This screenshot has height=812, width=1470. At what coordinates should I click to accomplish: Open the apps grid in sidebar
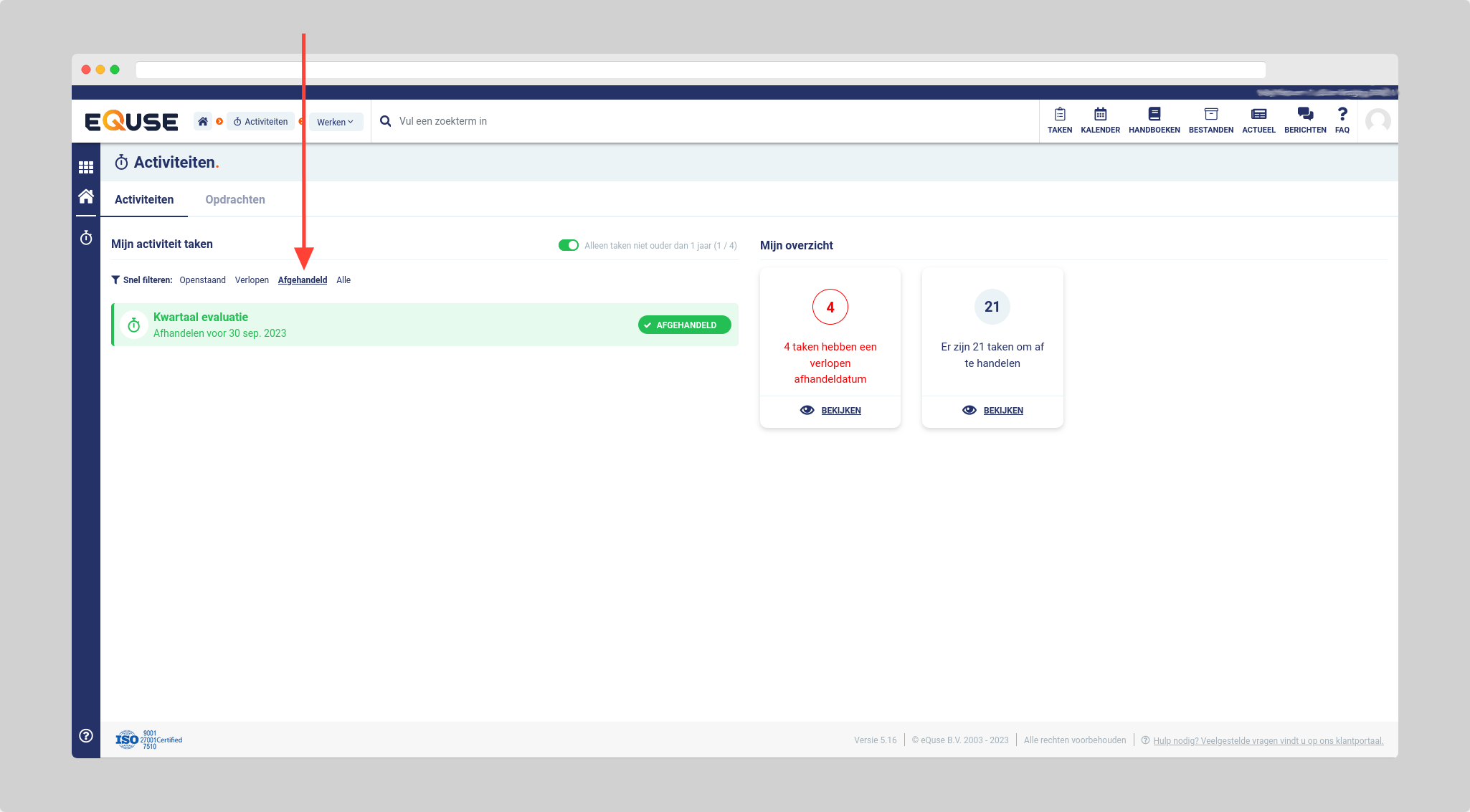click(x=86, y=167)
